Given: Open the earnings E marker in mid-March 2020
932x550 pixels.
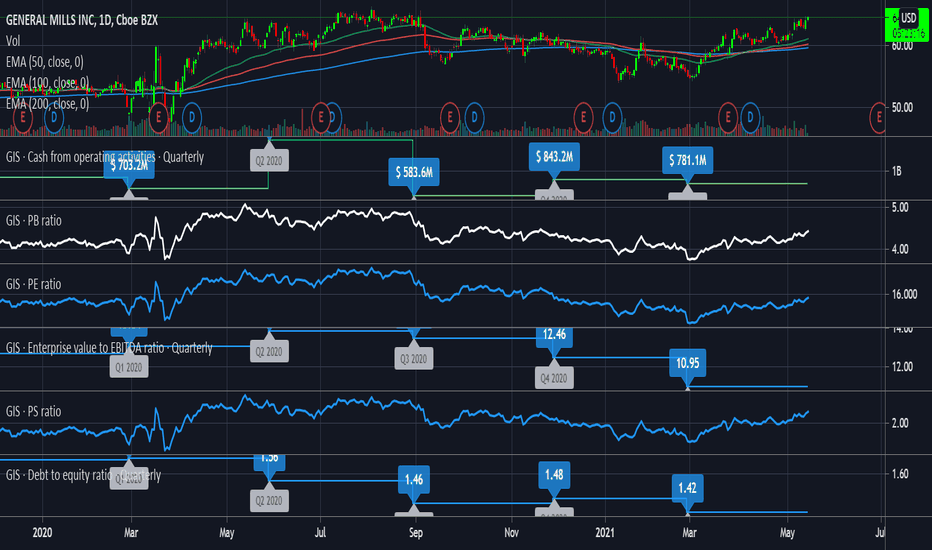Looking at the screenshot, I should [158, 118].
